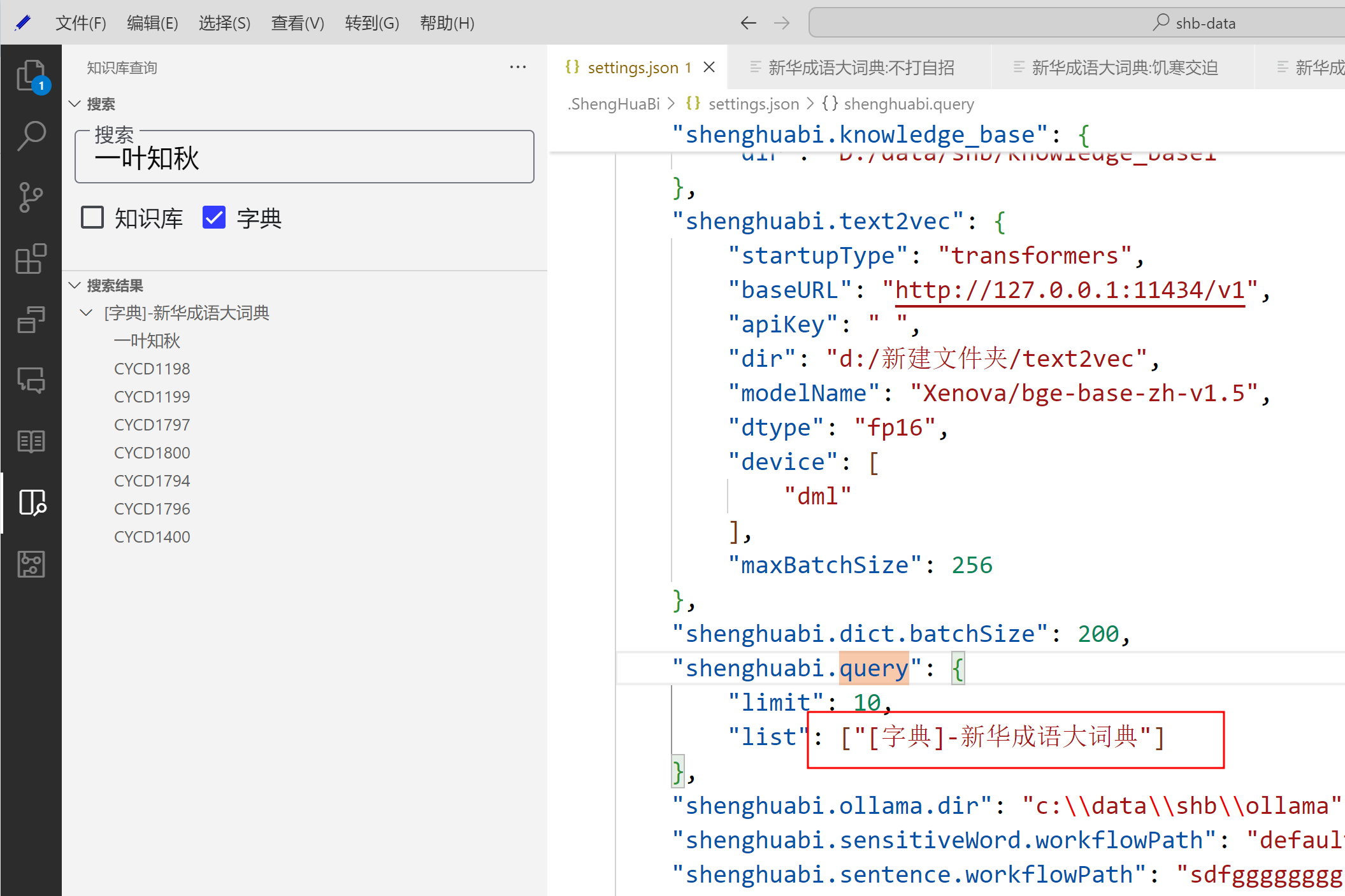Close the settings.json tab

(709, 67)
